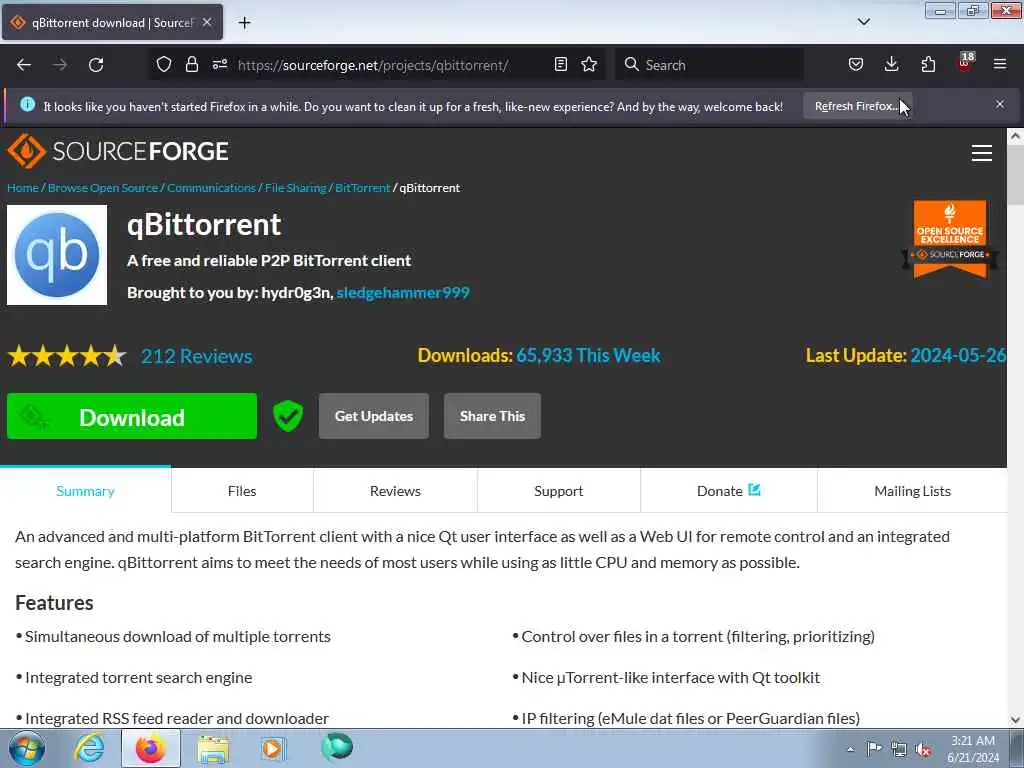This screenshot has height=768, width=1024.
Task: Click the 65,933 This Week downloads link
Action: click(x=588, y=355)
